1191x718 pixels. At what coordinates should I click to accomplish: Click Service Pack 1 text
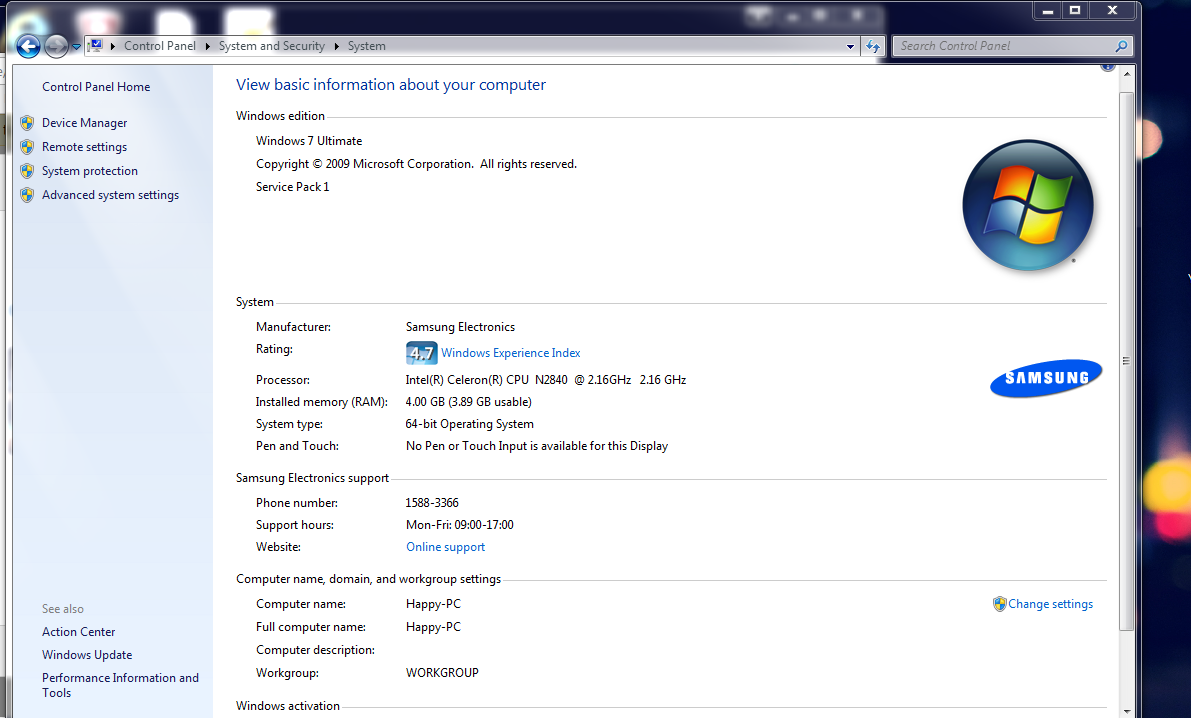tap(292, 187)
